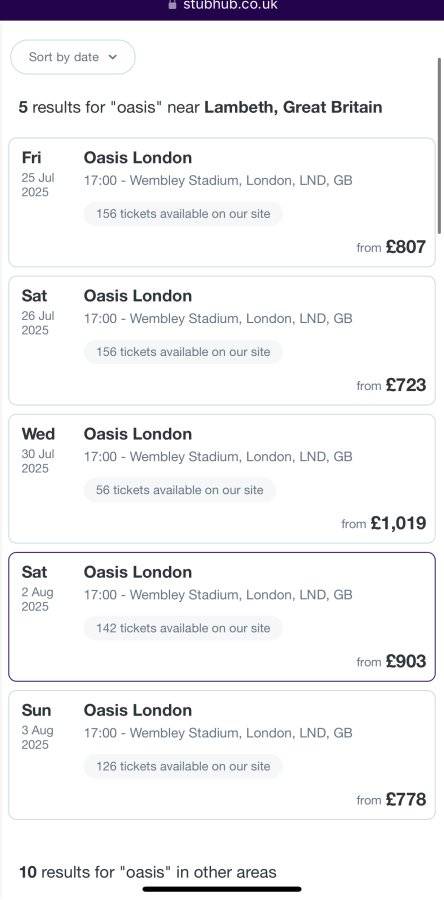
Task: Open the Sort by date dropdown
Action: point(73,57)
